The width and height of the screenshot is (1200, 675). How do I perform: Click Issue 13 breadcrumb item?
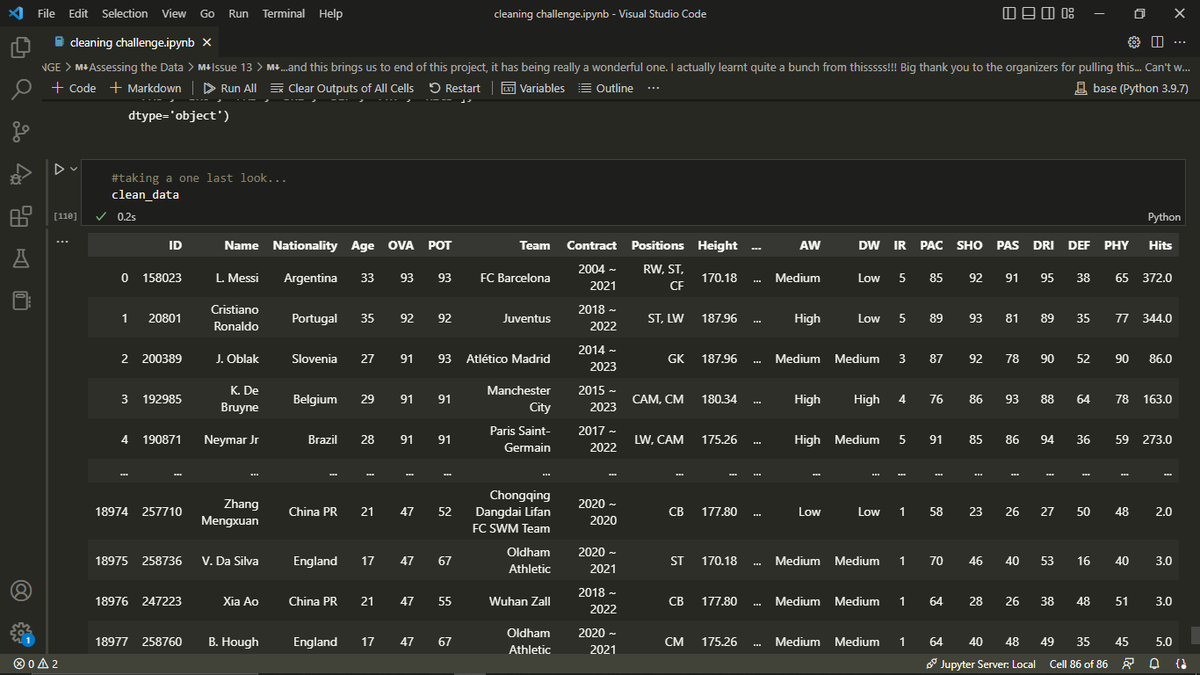tap(225, 67)
